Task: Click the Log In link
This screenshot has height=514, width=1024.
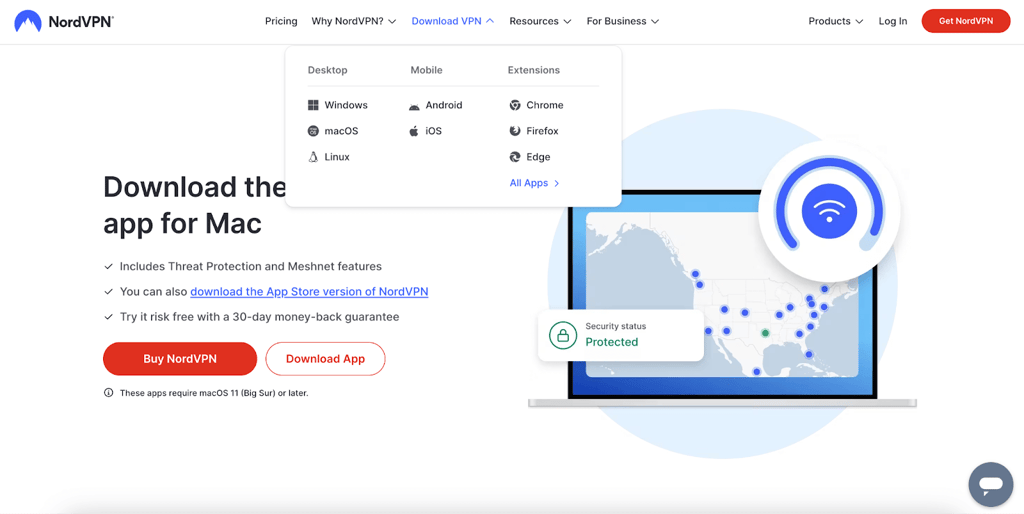Action: tap(893, 22)
